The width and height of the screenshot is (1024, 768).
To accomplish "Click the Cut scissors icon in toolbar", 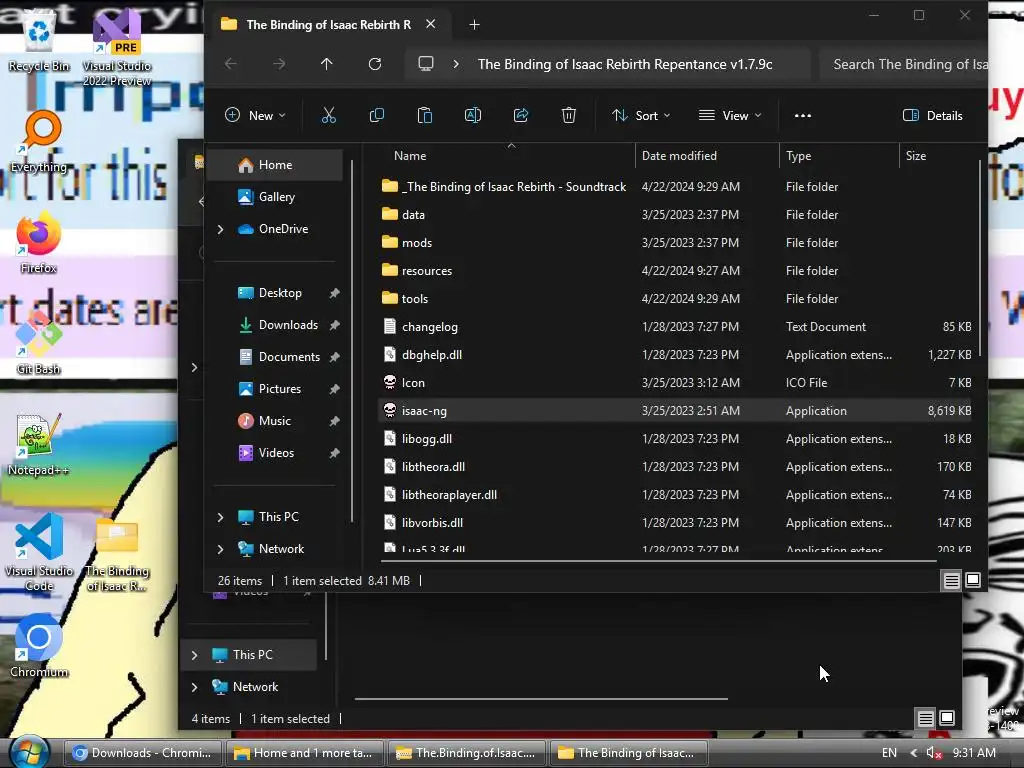I will click(328, 116).
